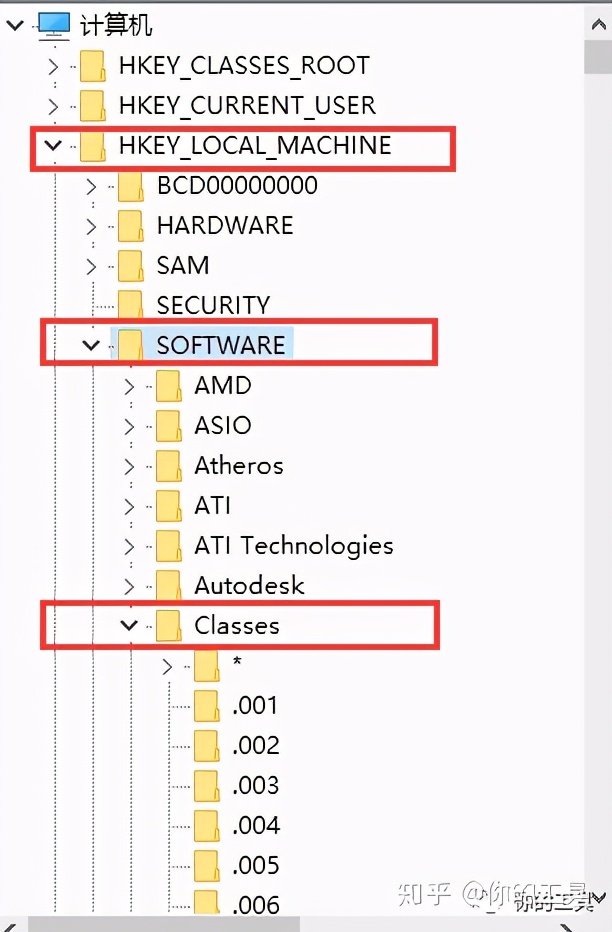Click the HKEY_CURRENT_USER folder icon
This screenshot has width=612, height=932.
pos(93,106)
